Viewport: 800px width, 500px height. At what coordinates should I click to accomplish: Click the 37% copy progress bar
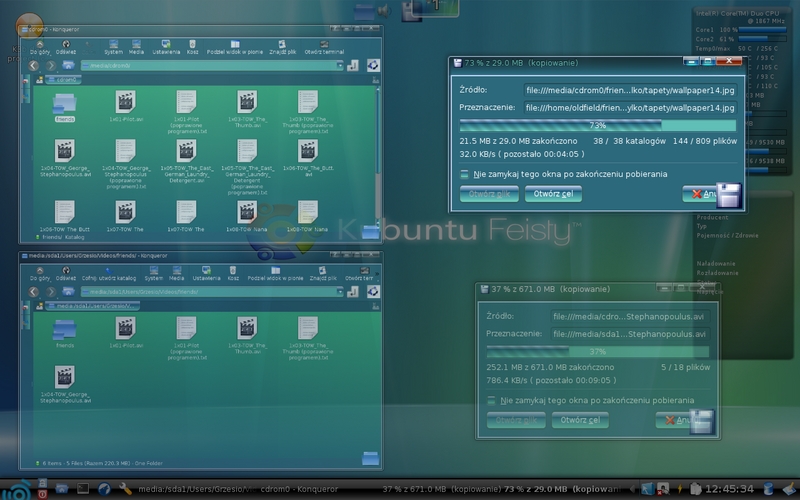(597, 352)
